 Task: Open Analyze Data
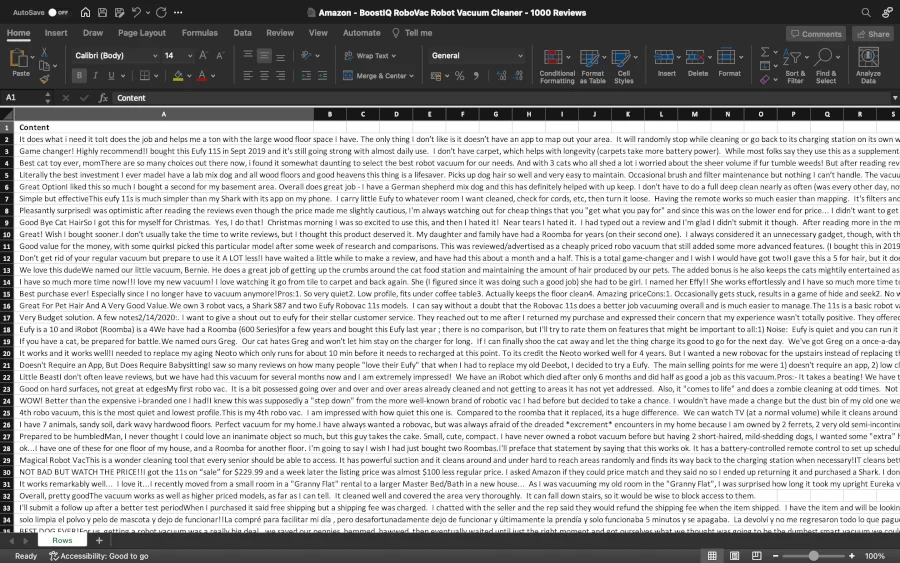point(868,65)
